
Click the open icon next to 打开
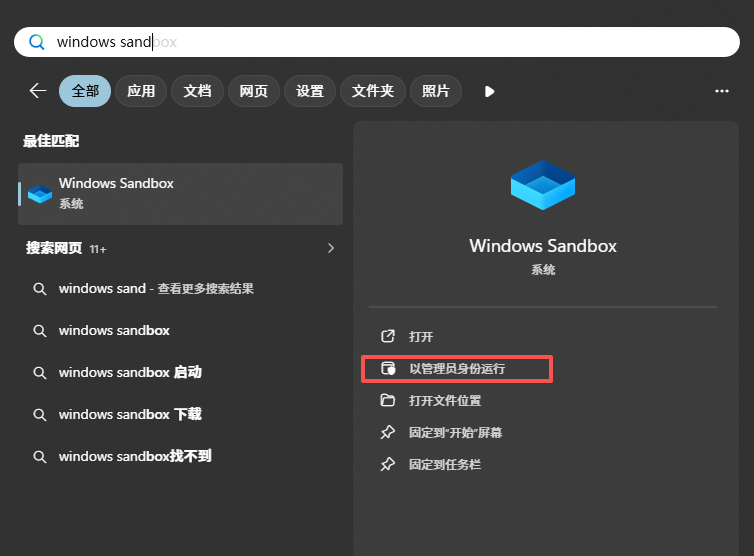[x=388, y=336]
